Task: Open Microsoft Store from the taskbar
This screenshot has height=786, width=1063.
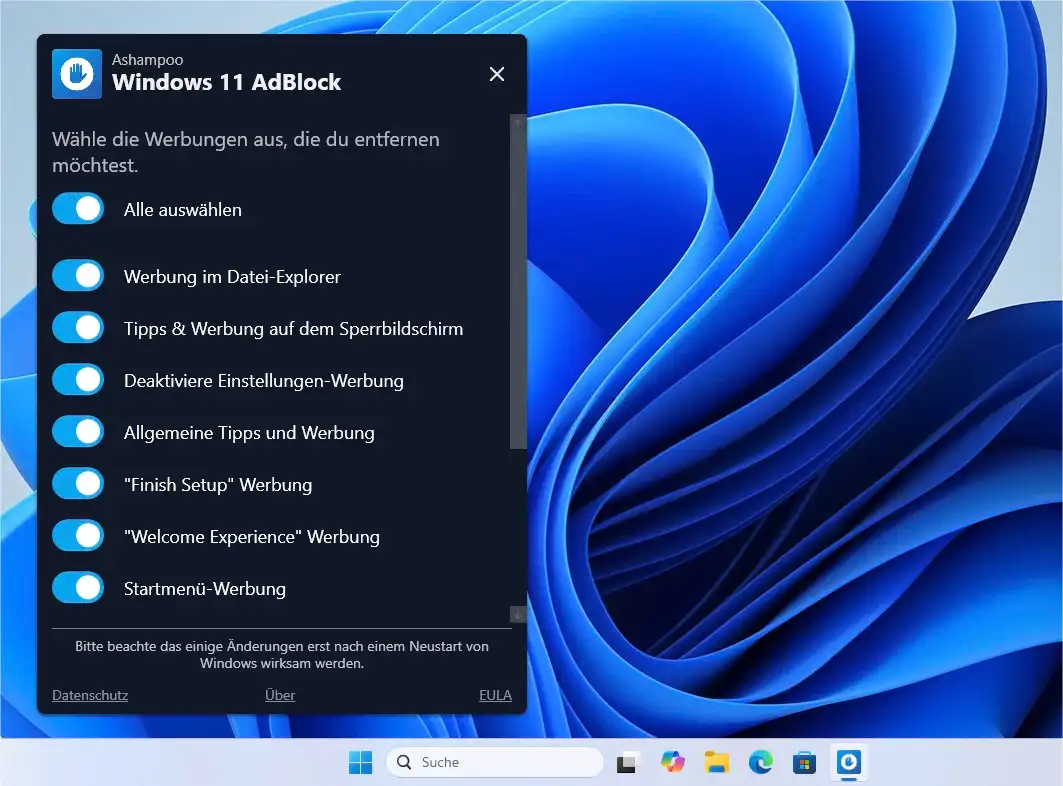Action: 805,762
